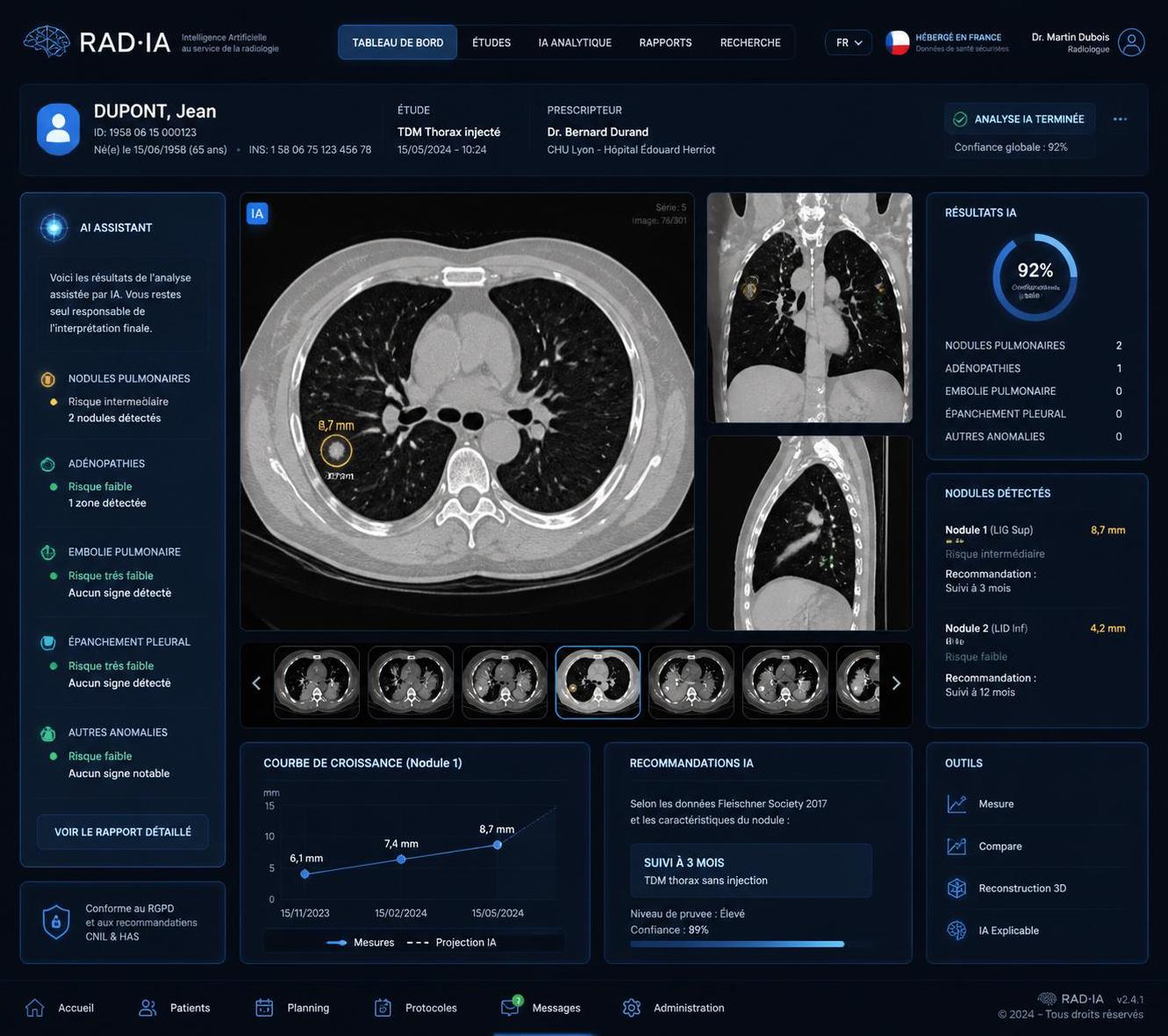The width and height of the screenshot is (1168, 1036).
Task: Switch to IA Analytique tab
Action: (575, 42)
